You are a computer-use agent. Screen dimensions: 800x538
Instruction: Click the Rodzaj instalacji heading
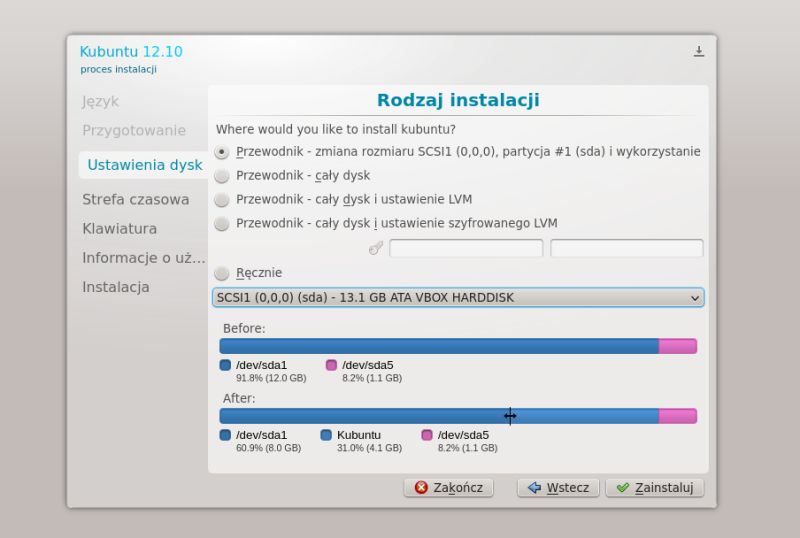458,100
